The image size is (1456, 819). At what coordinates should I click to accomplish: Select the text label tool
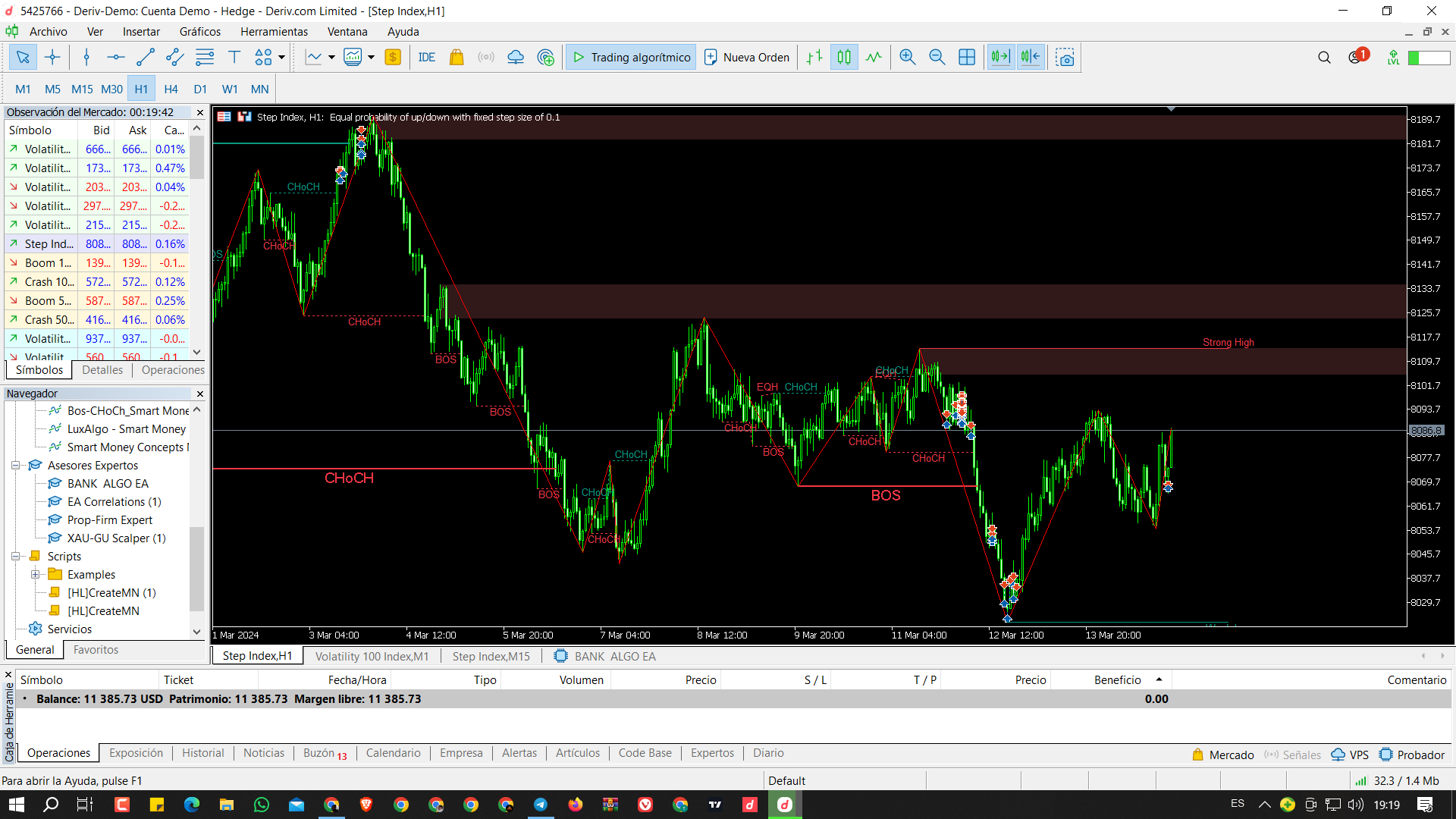tap(234, 58)
